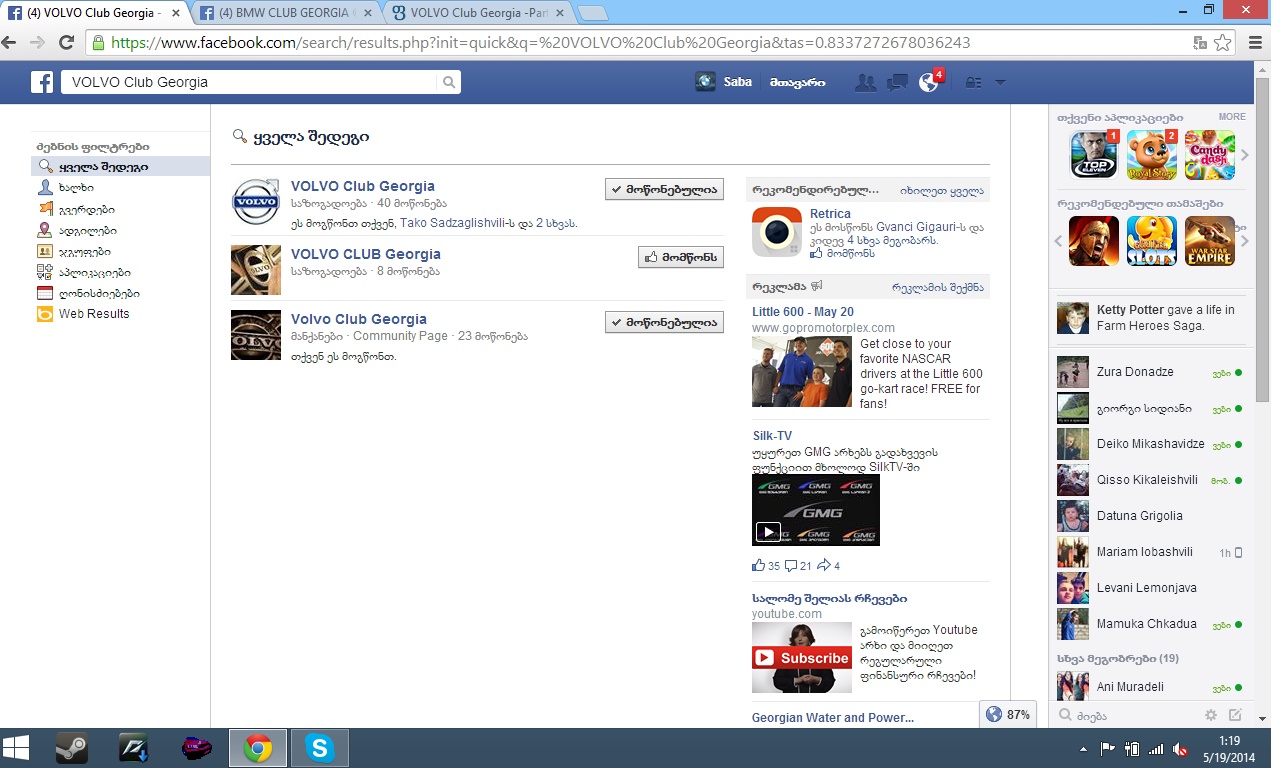Show hidden system tray icons
Viewport: 1280px width, 768px height.
[1083, 748]
